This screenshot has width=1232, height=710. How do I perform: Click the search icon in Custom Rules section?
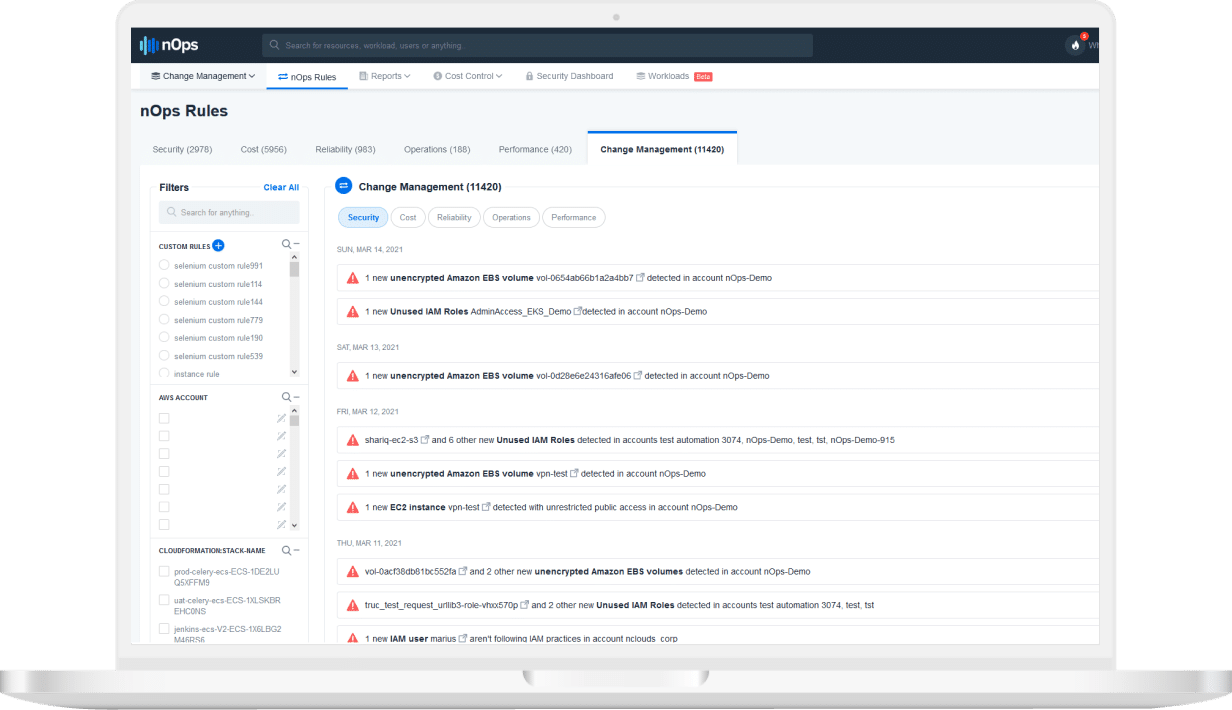(x=286, y=244)
